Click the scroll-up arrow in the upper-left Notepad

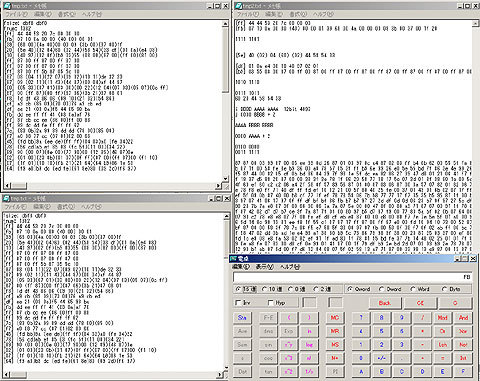(225, 24)
